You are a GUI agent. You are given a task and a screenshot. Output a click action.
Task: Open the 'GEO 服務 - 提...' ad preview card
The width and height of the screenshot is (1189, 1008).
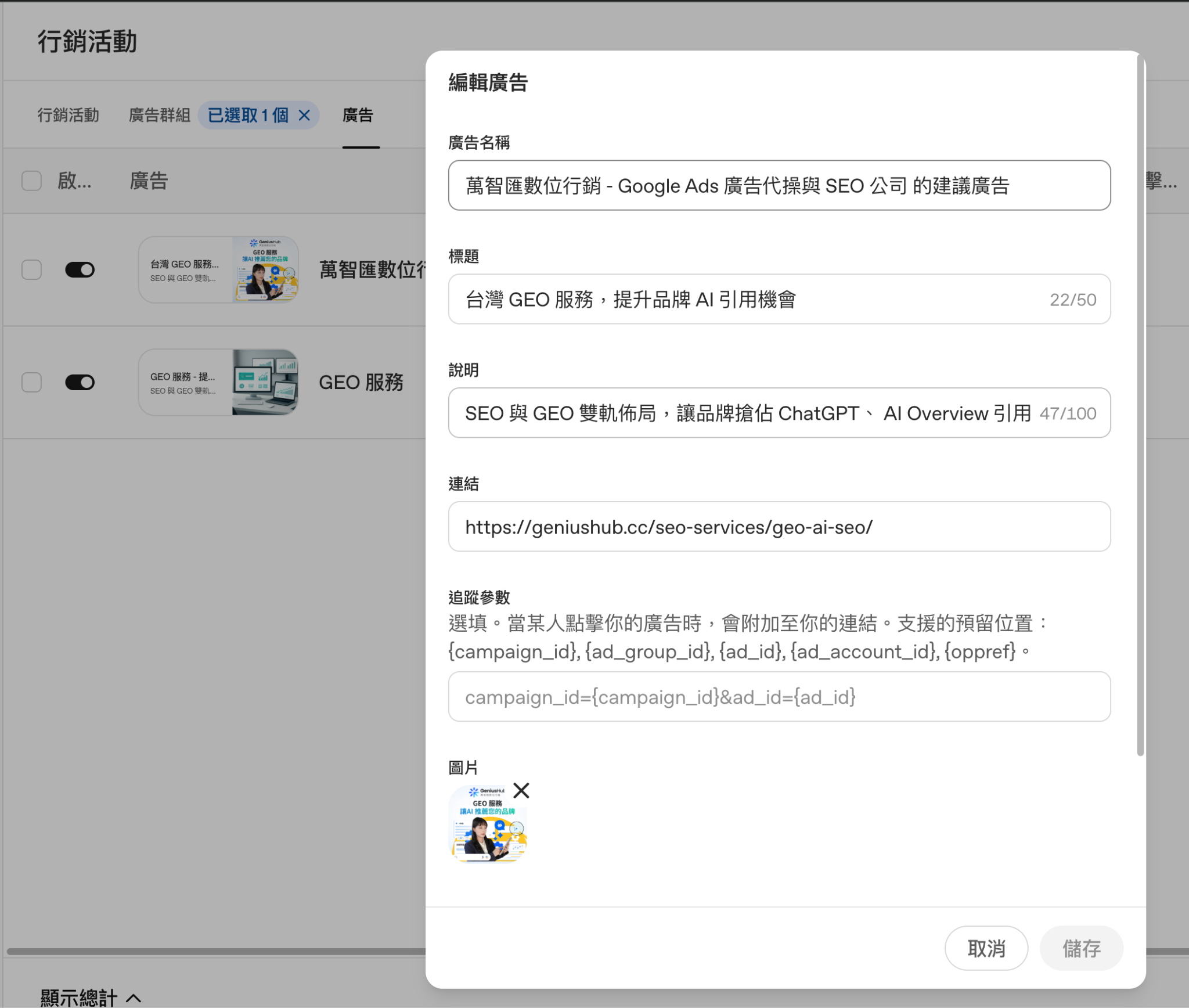218,382
